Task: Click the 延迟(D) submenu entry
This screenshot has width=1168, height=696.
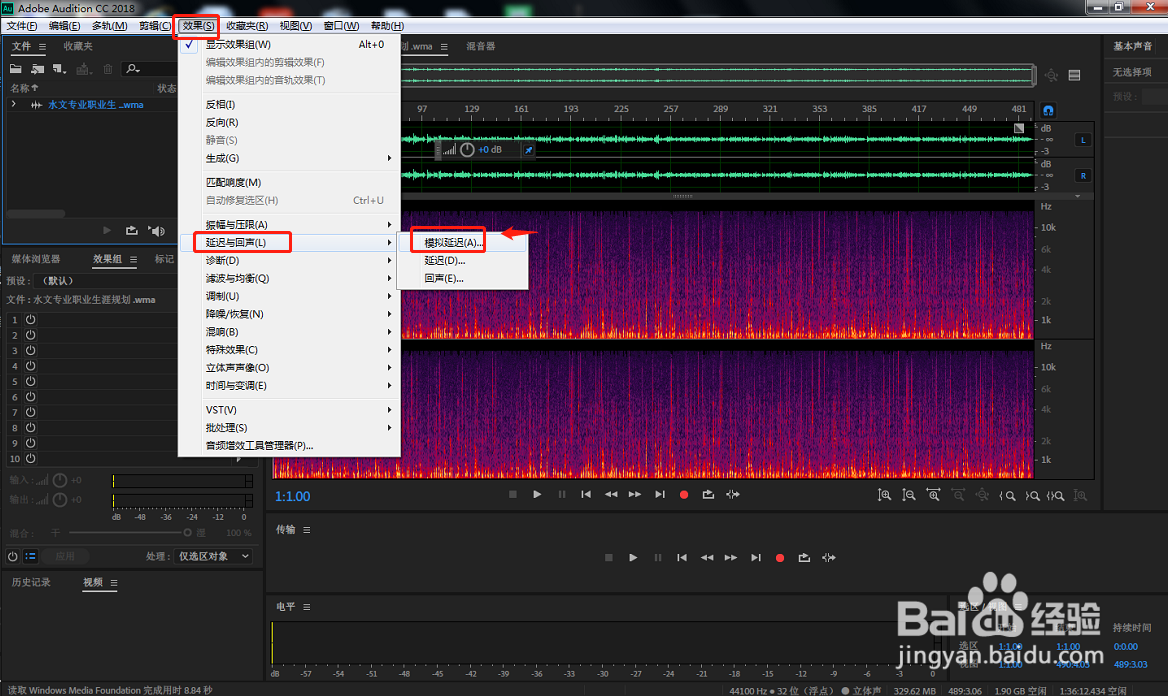Action: pos(462,260)
